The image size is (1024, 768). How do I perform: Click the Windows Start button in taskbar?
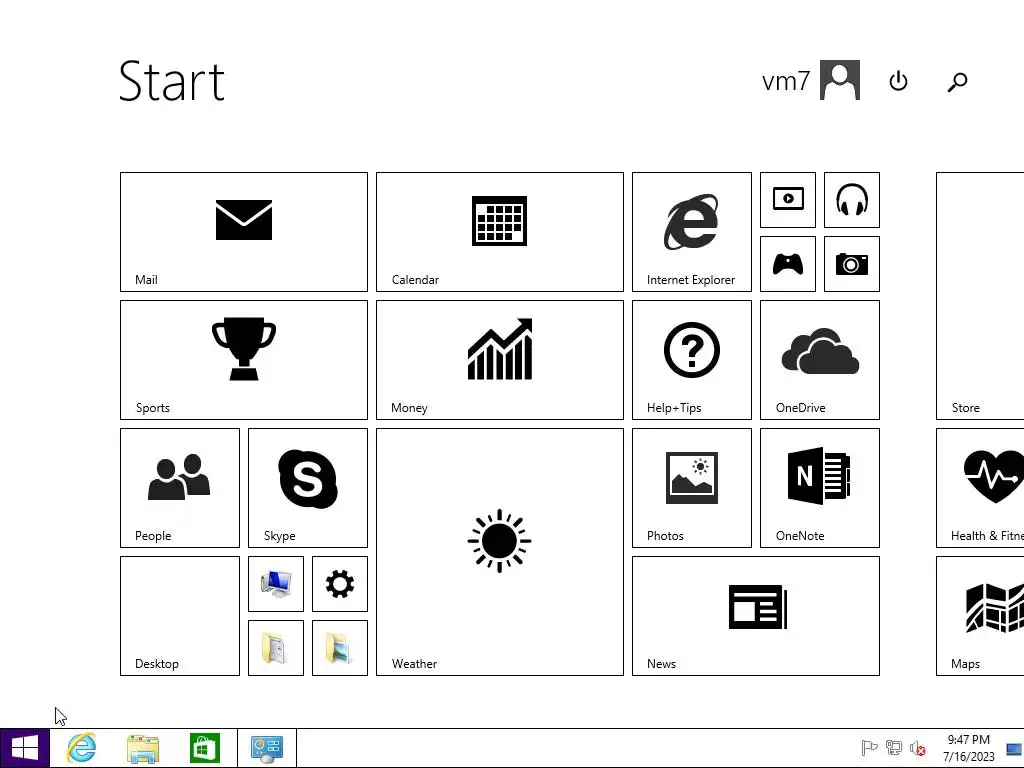[x=25, y=748]
